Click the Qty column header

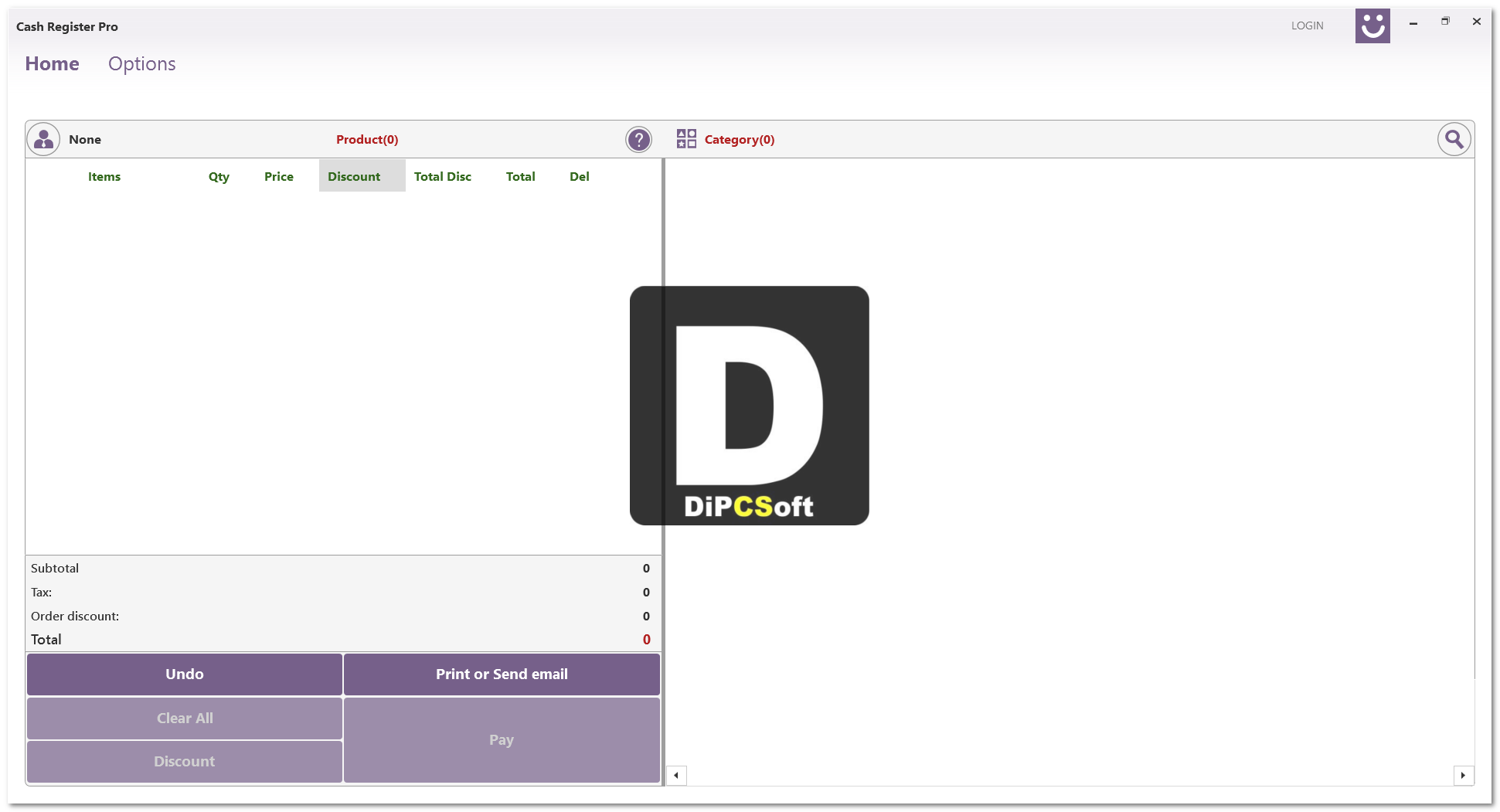[219, 177]
